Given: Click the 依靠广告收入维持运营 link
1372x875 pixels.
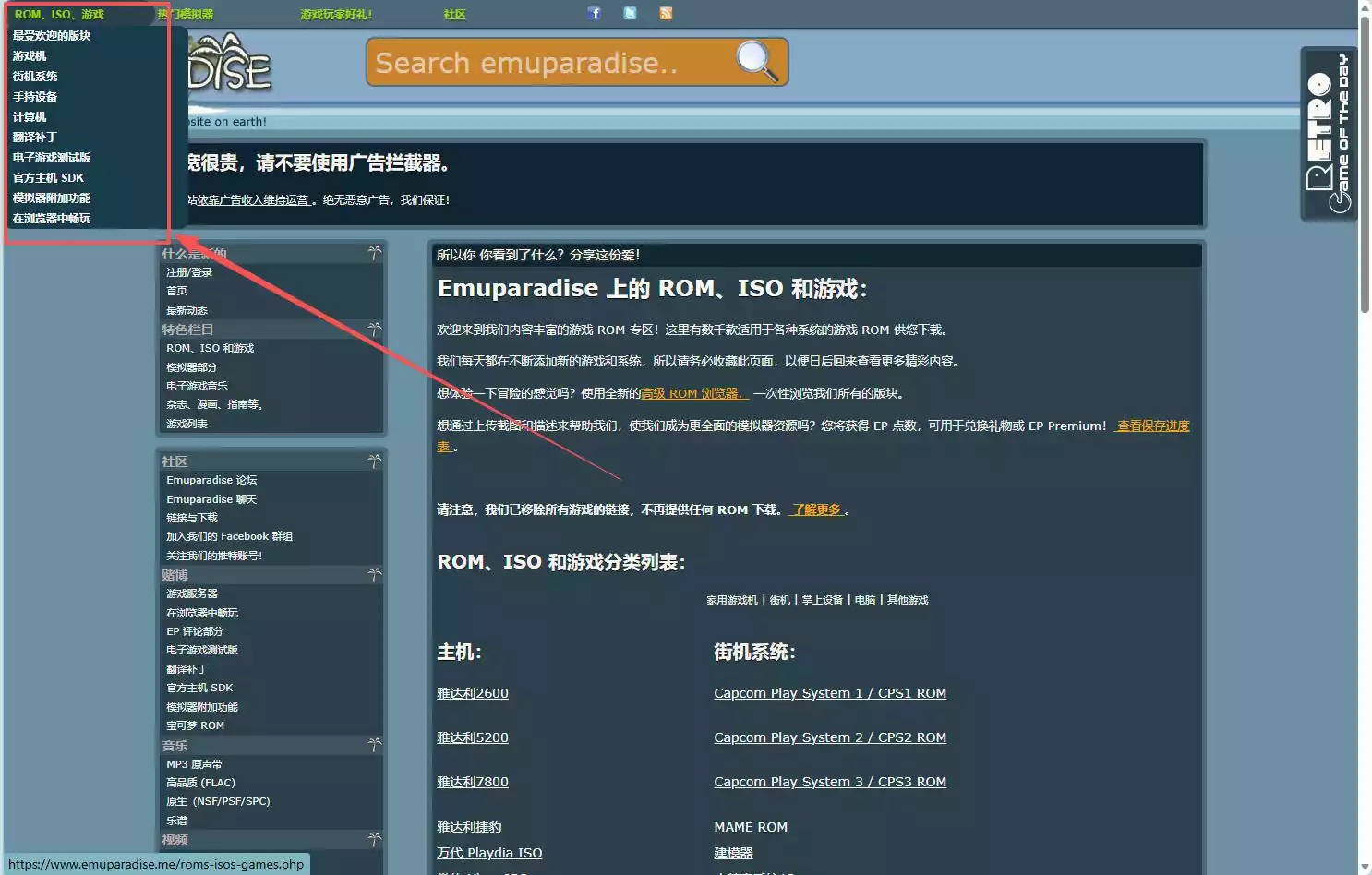Looking at the screenshot, I should click(x=254, y=199).
